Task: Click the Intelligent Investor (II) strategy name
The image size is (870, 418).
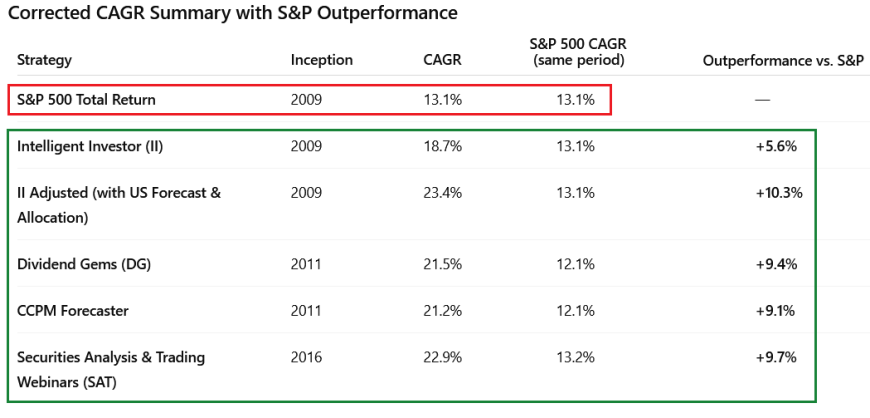Action: [90, 146]
